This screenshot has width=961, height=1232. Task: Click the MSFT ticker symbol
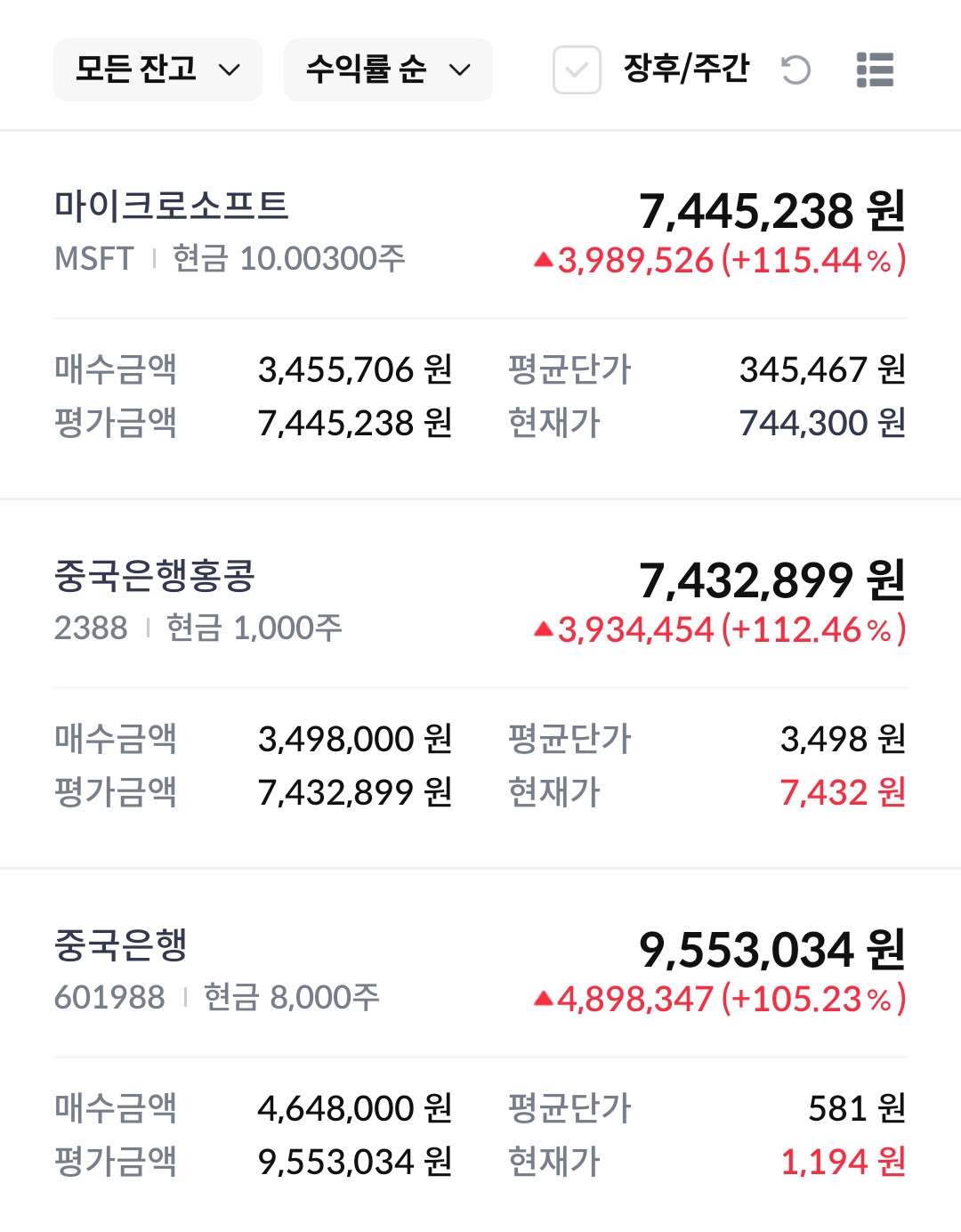click(x=93, y=259)
